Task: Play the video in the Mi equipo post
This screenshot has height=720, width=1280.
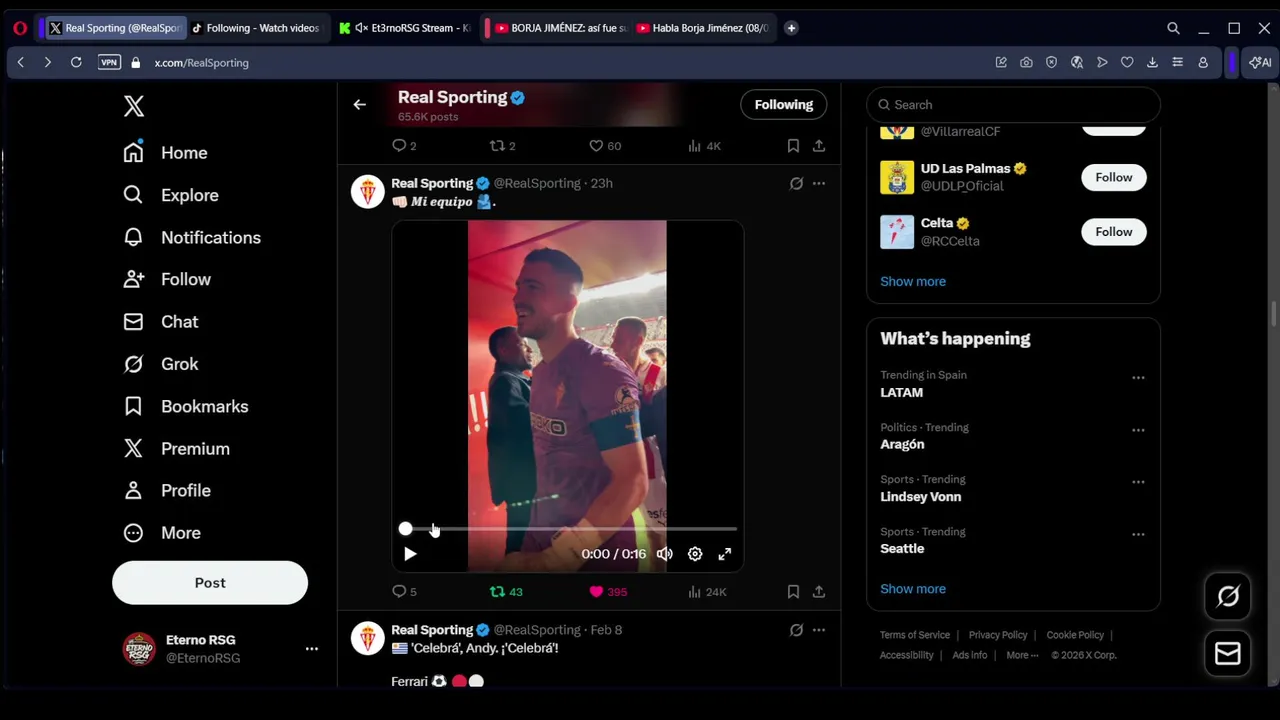Action: click(x=410, y=554)
